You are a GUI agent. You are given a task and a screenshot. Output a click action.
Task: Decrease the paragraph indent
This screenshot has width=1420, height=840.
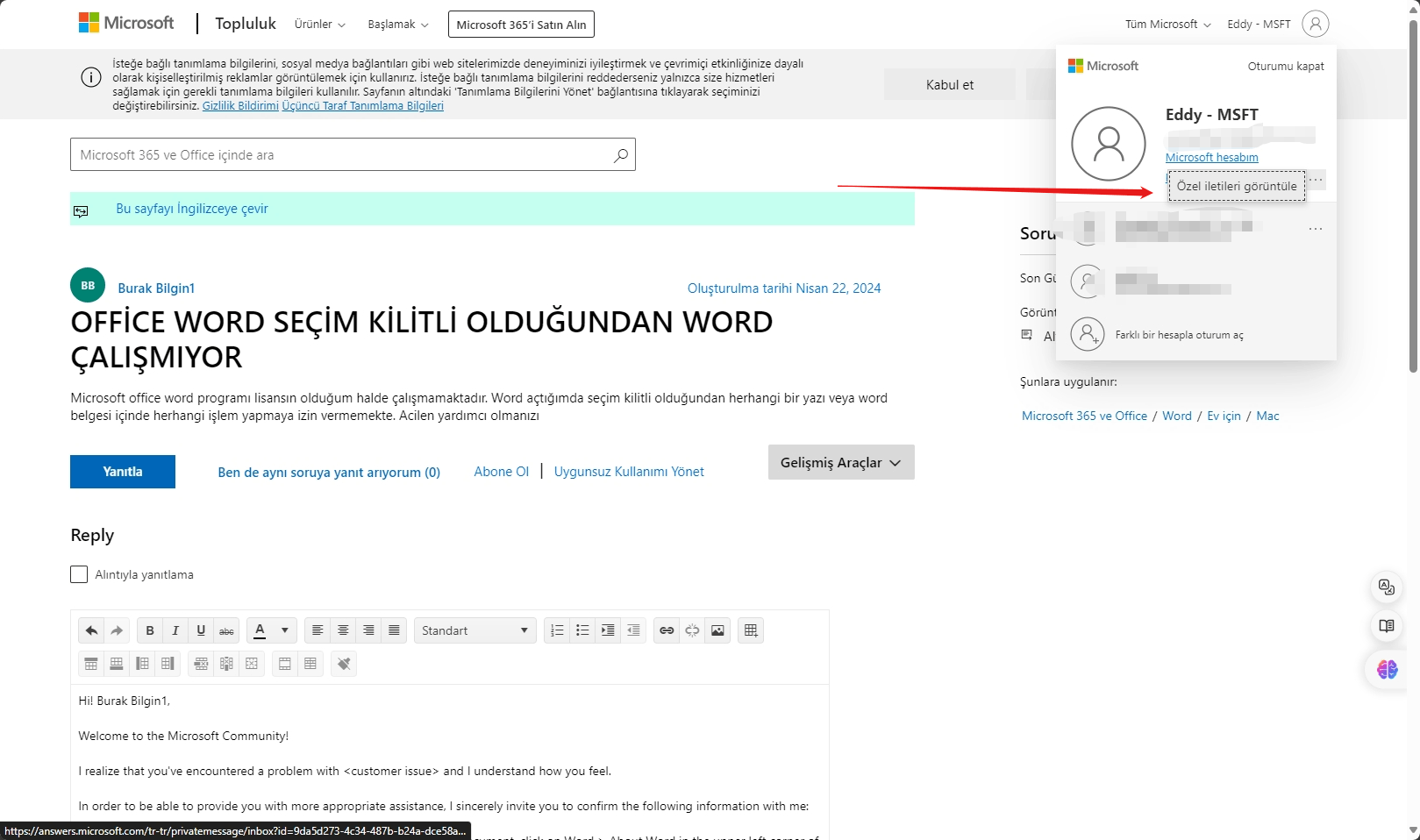[x=633, y=630]
